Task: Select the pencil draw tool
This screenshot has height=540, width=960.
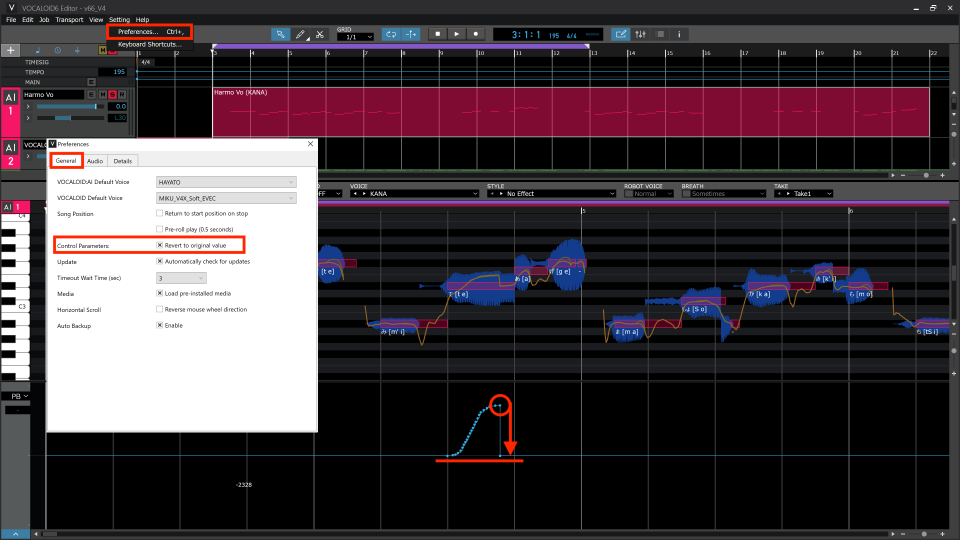Action: 300,34
